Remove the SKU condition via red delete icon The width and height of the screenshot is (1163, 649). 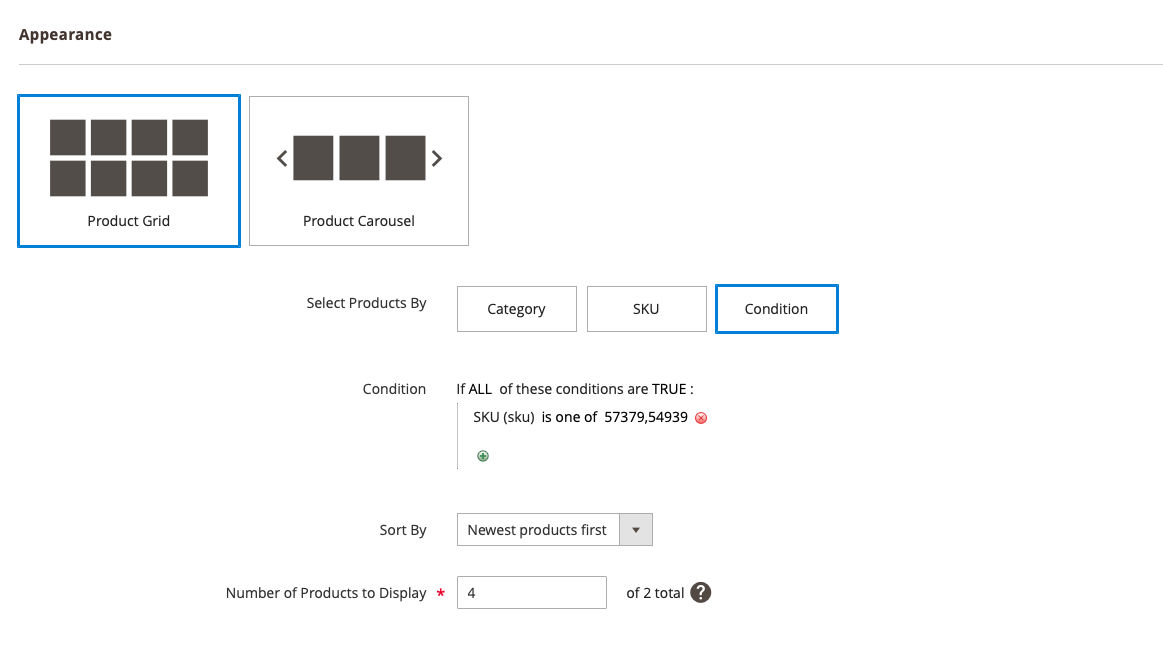700,417
